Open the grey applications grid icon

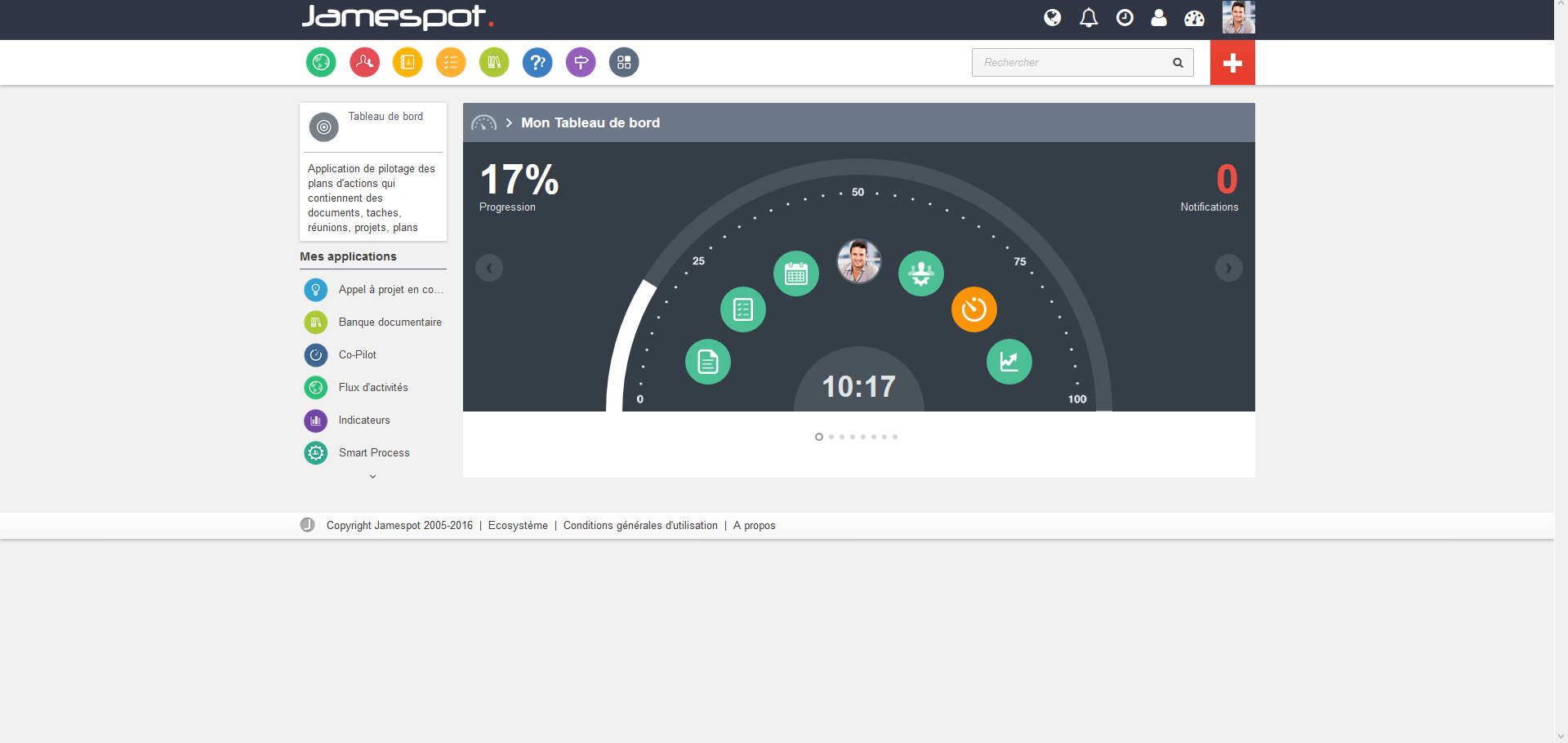click(x=624, y=62)
